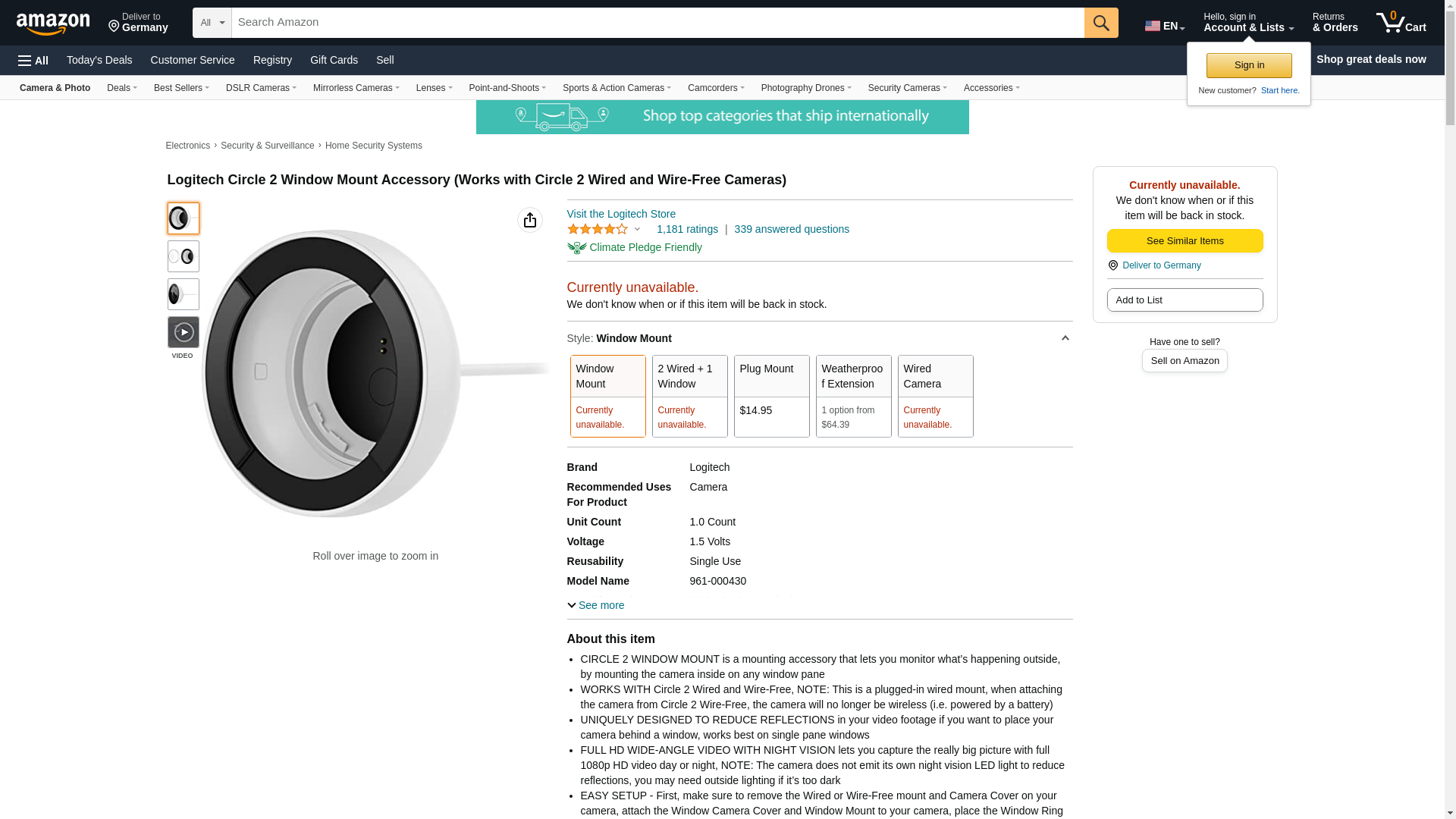The width and height of the screenshot is (1456, 819).
Task: Open the All search category dropdown
Action: (212, 23)
